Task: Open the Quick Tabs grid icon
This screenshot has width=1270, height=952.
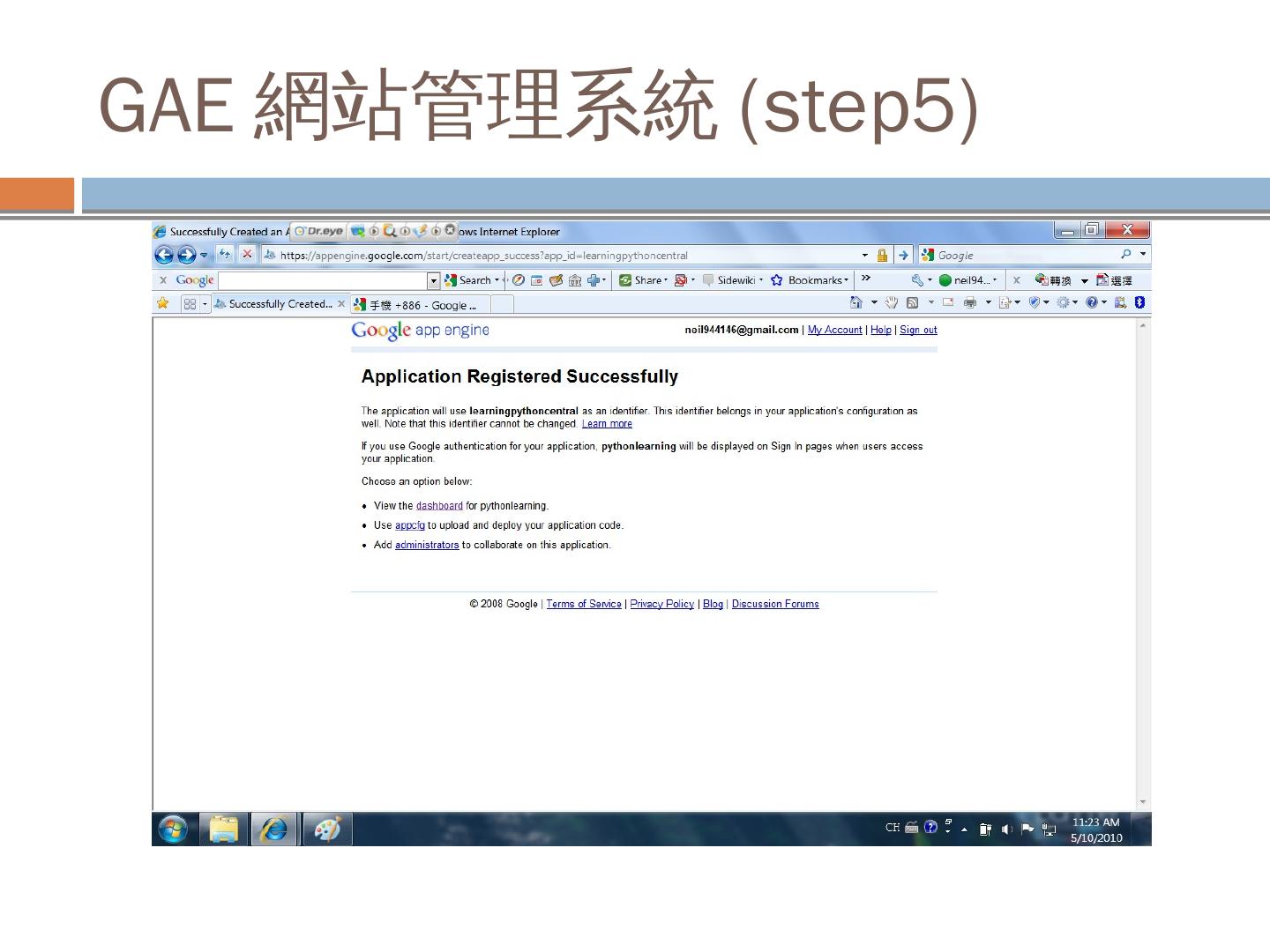Action: pos(190,304)
